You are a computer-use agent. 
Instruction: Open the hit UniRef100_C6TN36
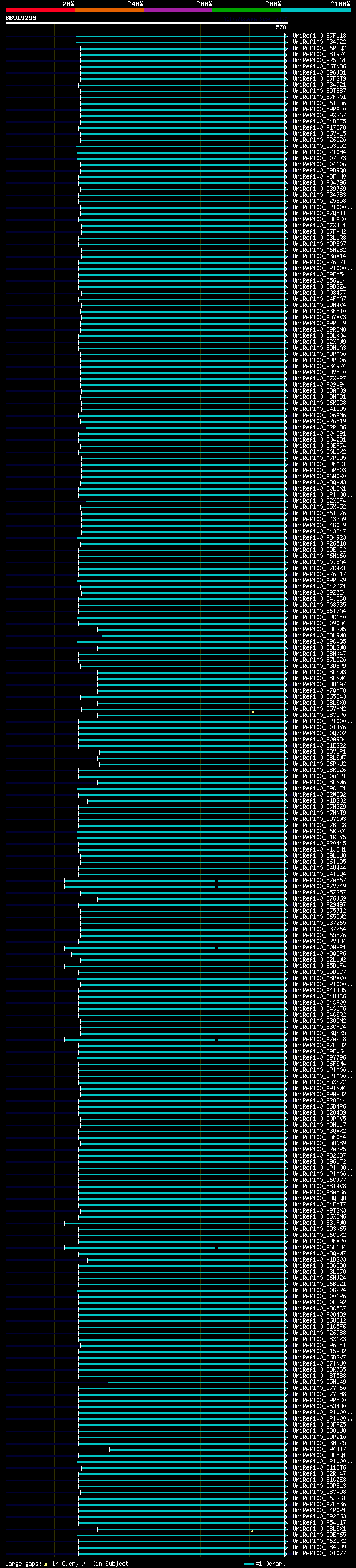point(319,66)
